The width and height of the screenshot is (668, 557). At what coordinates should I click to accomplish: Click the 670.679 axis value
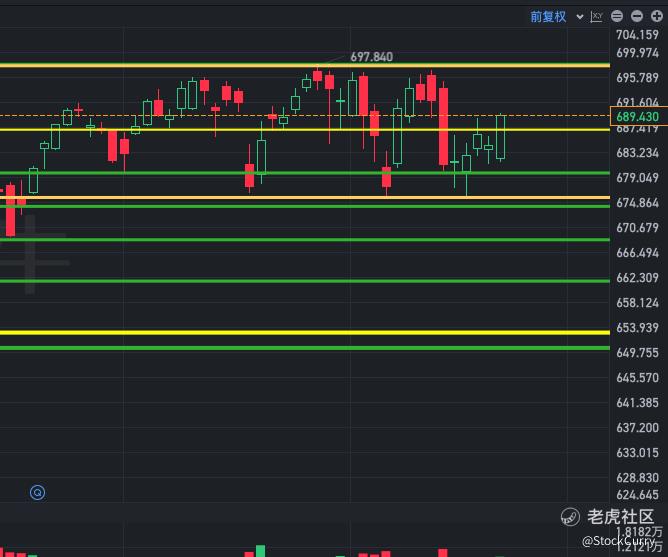[x=637, y=228]
